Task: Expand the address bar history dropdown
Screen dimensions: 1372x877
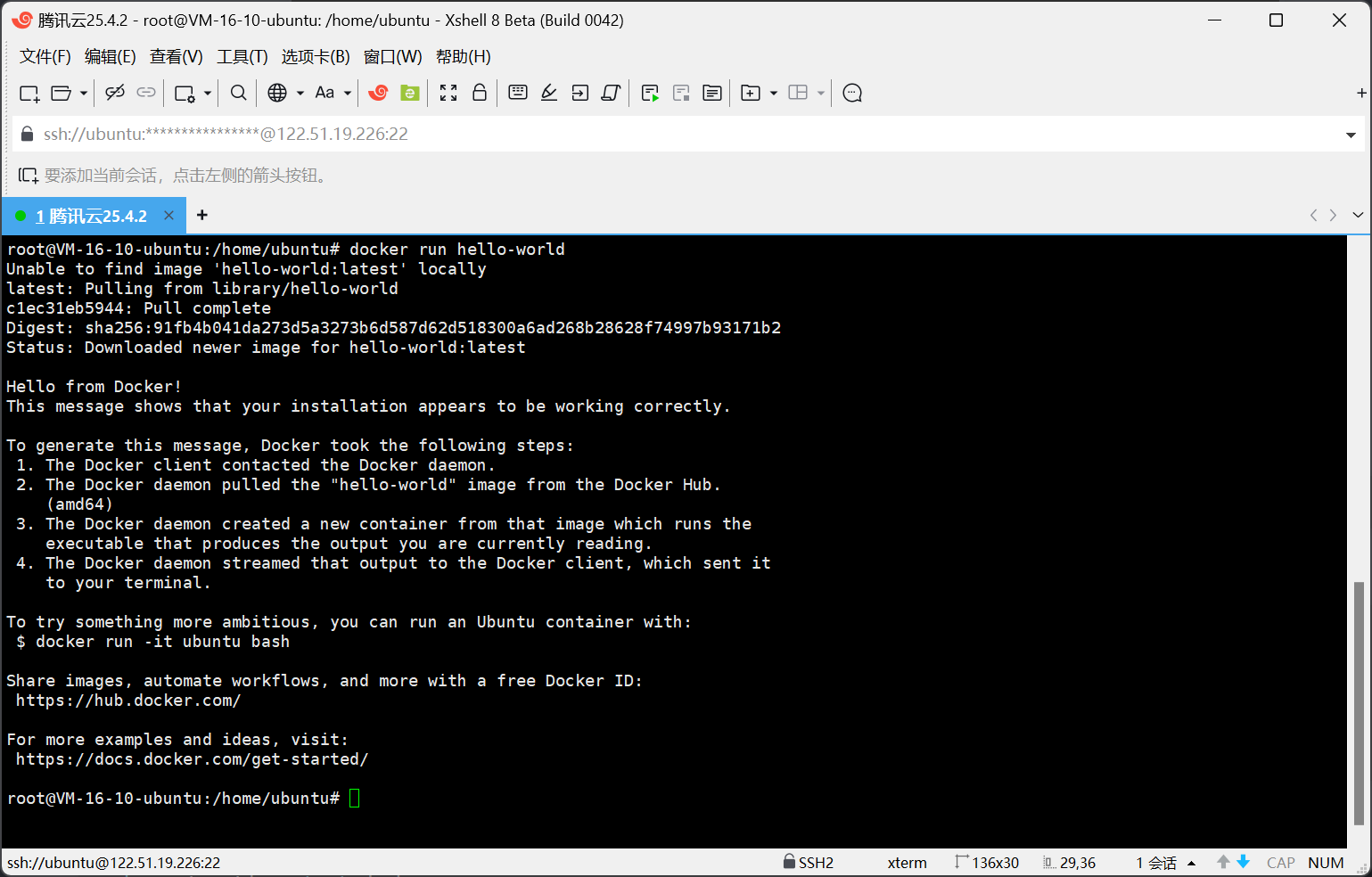Action: [x=1351, y=135]
